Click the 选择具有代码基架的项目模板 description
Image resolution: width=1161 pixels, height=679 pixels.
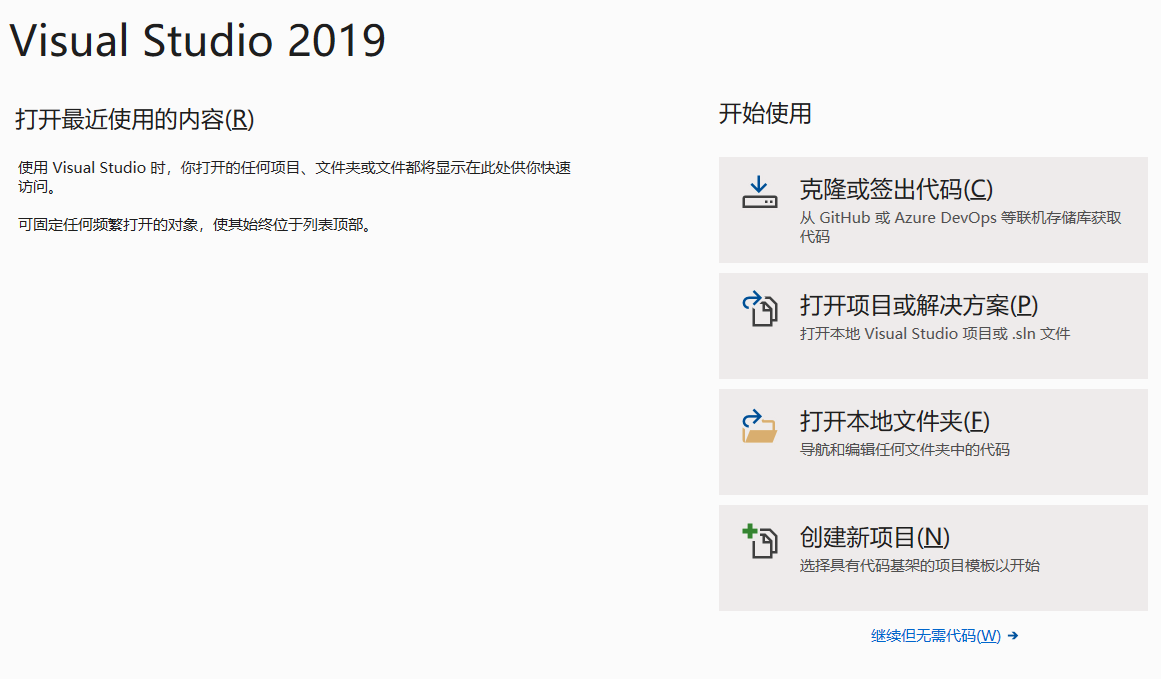(x=919, y=566)
